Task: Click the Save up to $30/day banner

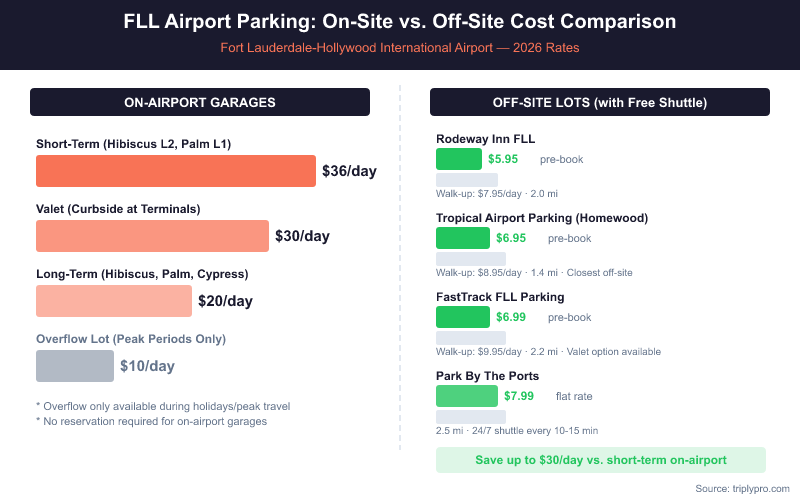Action: click(x=601, y=460)
